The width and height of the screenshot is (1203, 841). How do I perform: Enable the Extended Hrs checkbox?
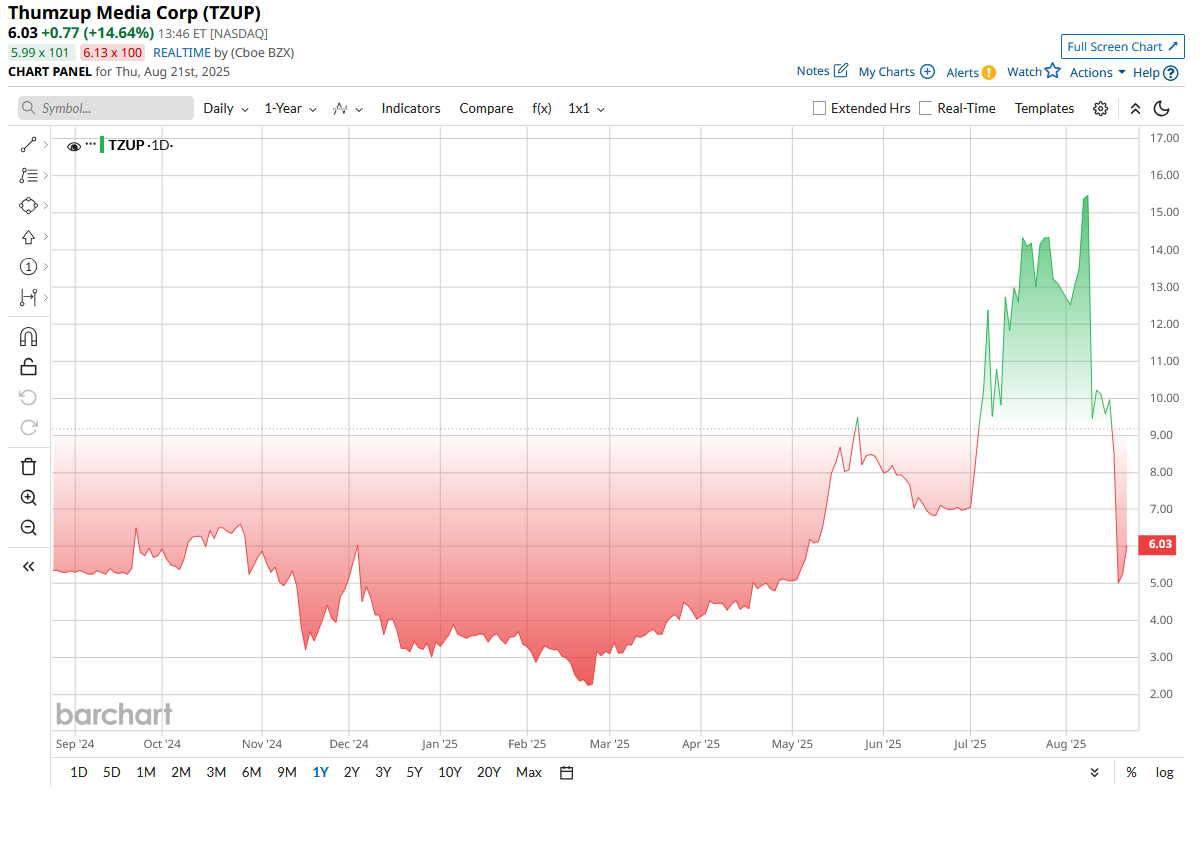point(820,108)
